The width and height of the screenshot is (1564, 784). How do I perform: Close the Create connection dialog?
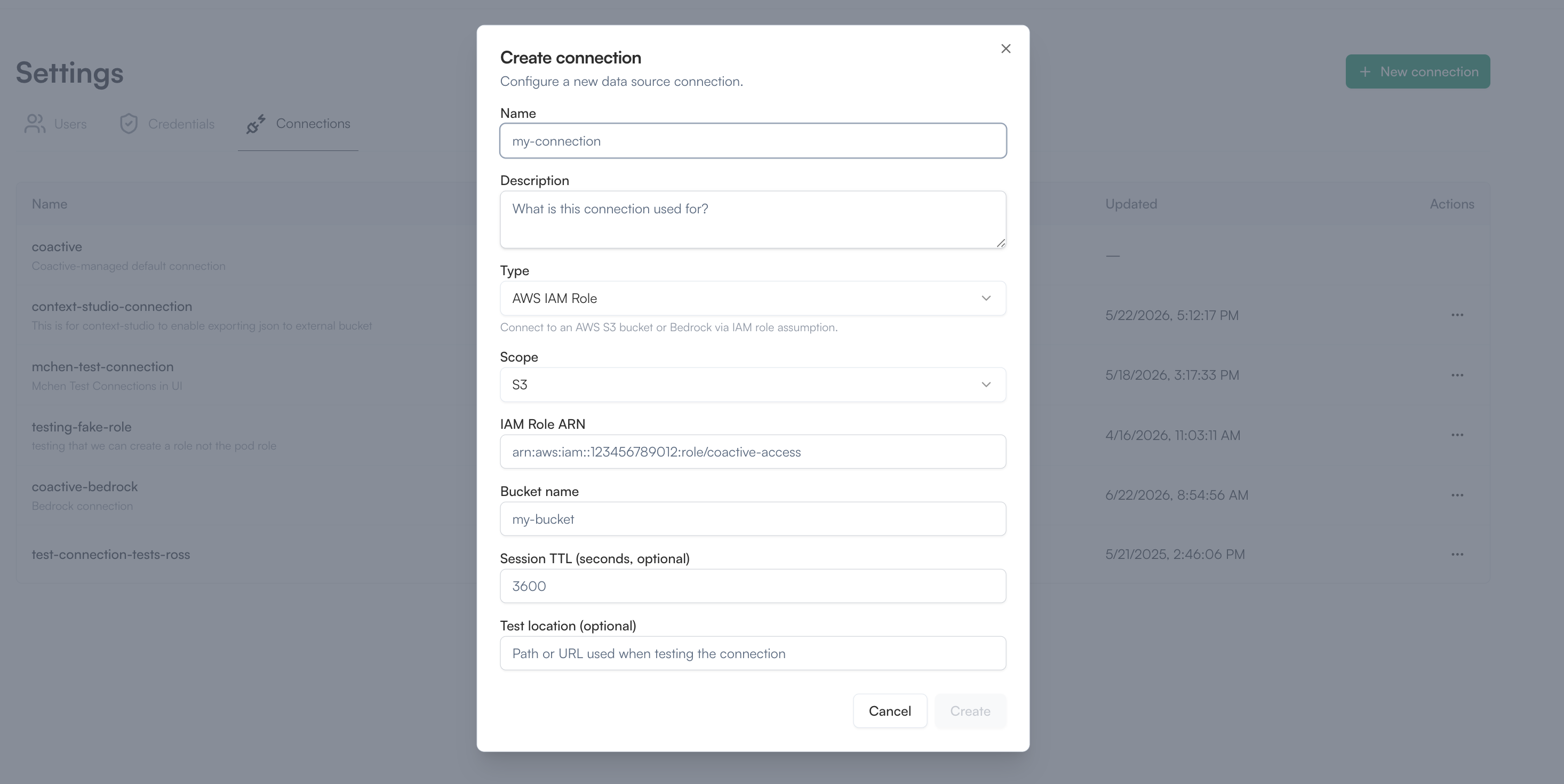[x=1006, y=49]
